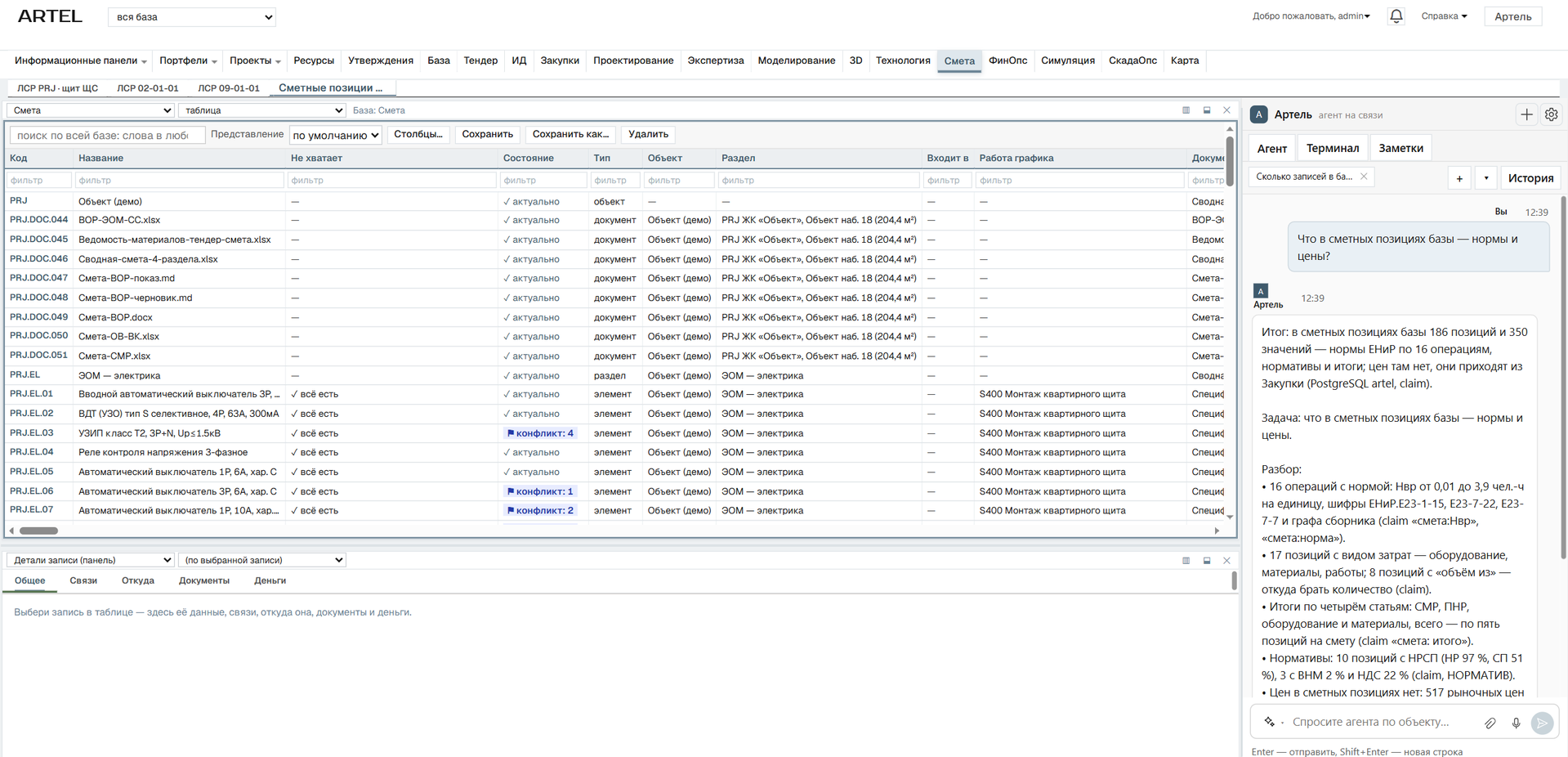The image size is (1568, 757).
Task: Close the Детали записи panel
Action: pyautogui.click(x=1226, y=561)
